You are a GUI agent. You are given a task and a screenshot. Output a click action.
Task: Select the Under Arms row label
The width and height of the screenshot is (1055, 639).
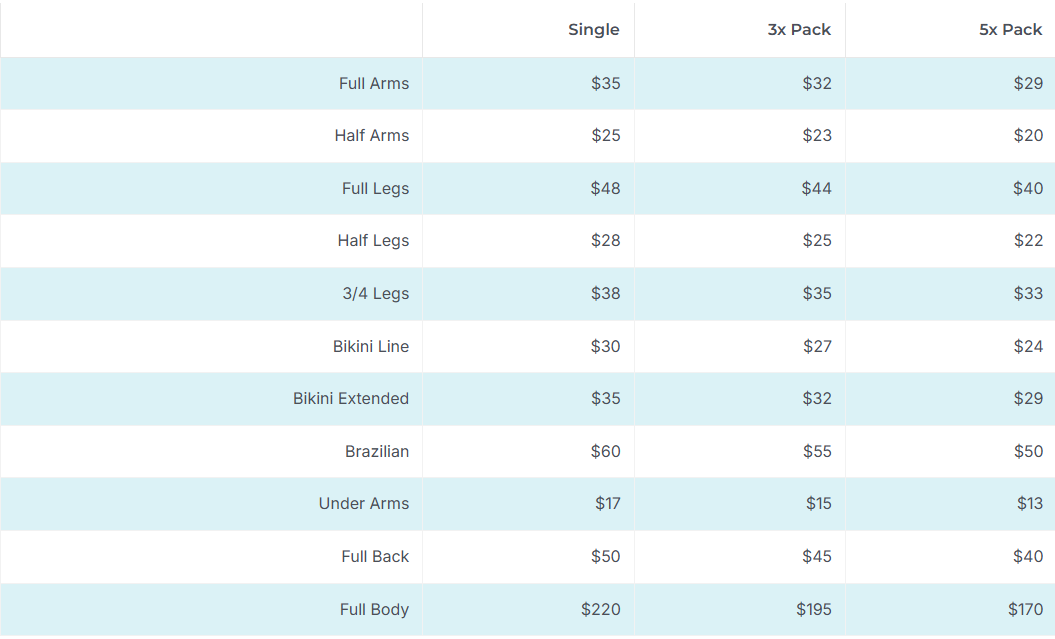364,504
